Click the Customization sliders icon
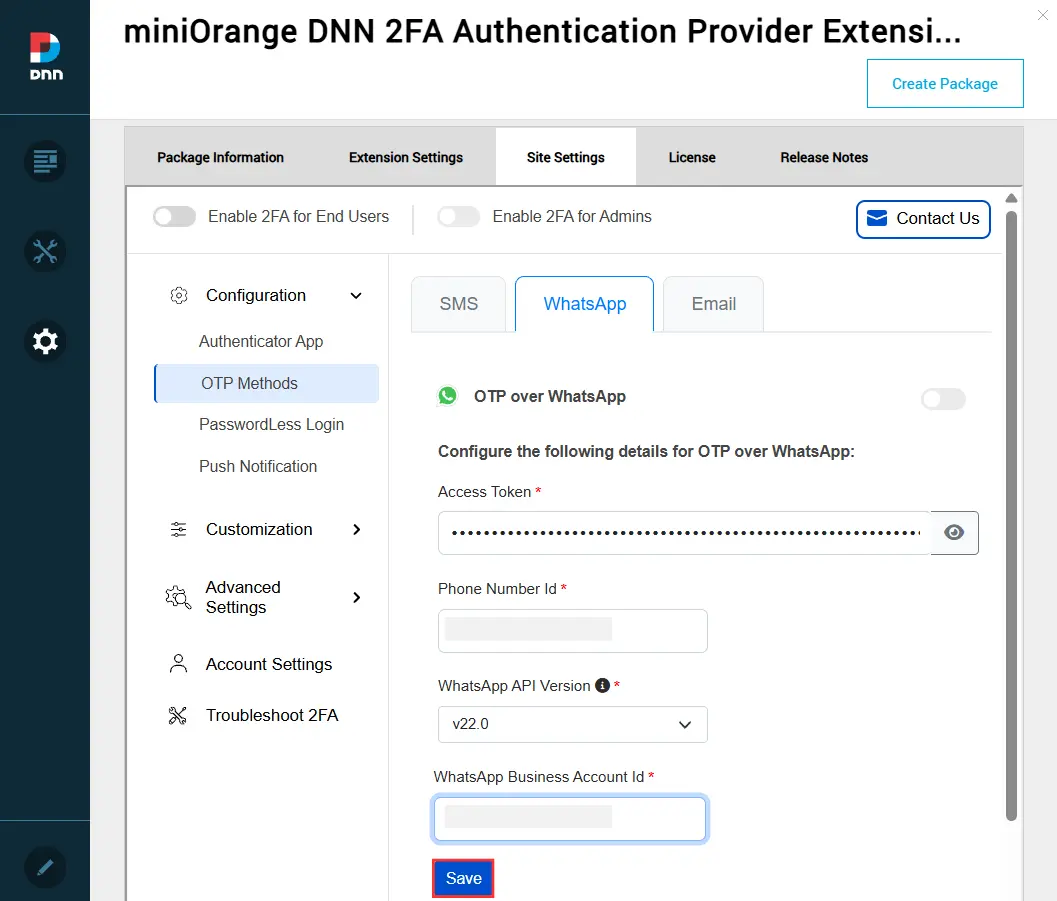 point(179,530)
